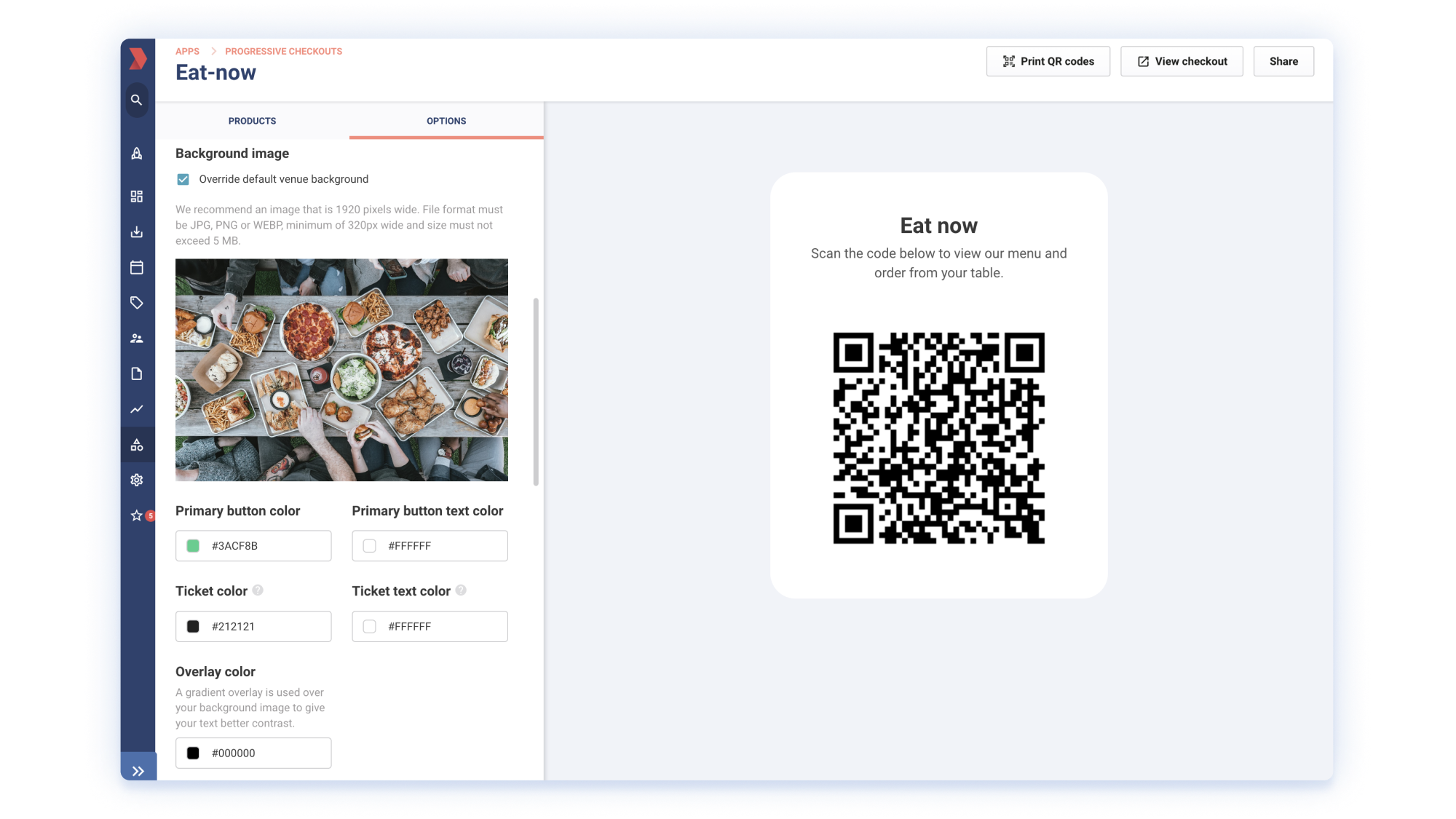Click the Primary button text color label
The height and width of the screenshot is (819, 1456).
click(427, 511)
